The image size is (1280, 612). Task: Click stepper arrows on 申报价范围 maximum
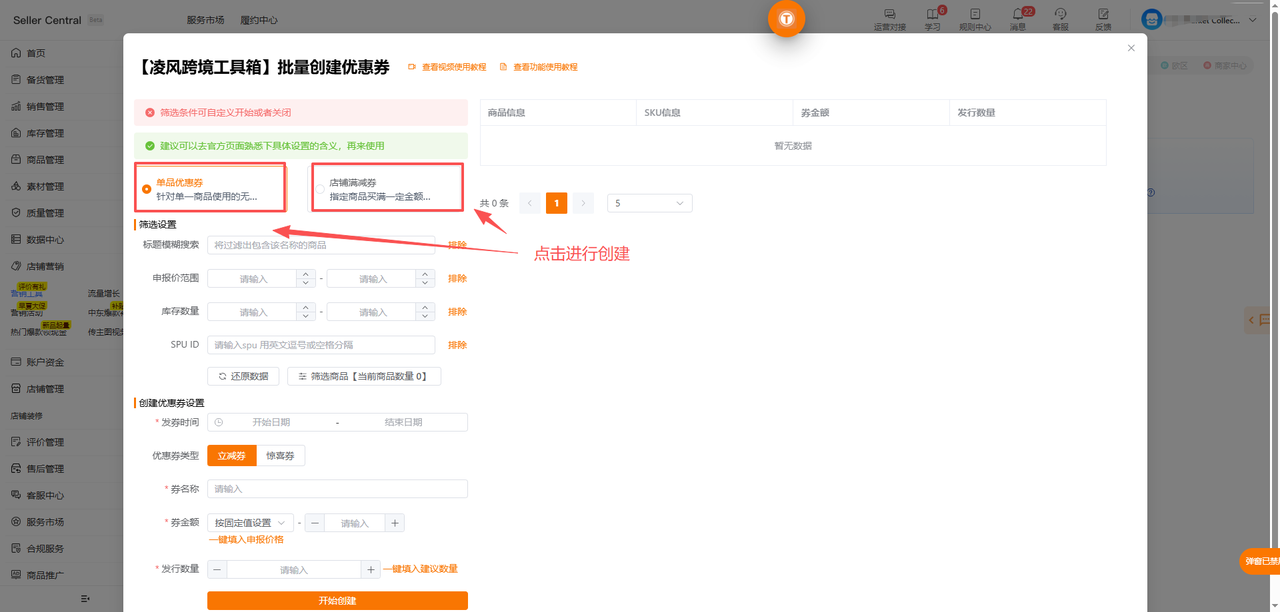tap(425, 279)
